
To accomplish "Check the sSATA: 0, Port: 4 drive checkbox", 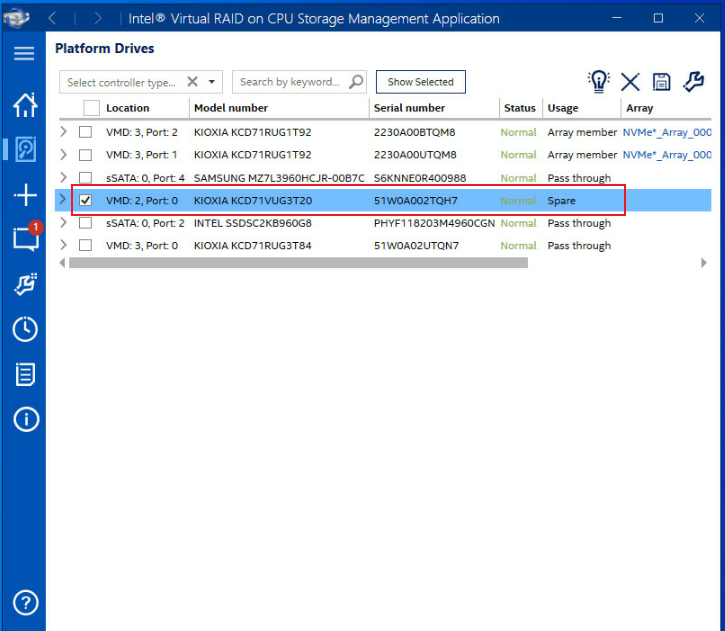I will pos(85,178).
